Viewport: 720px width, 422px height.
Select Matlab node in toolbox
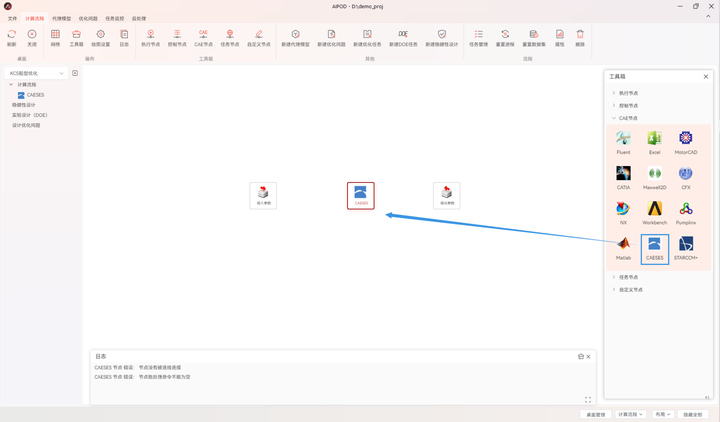[x=624, y=248]
